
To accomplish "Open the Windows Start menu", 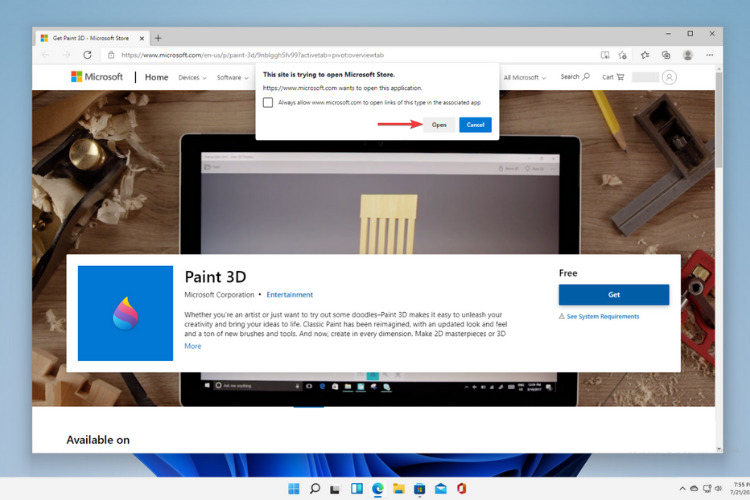I will [294, 489].
